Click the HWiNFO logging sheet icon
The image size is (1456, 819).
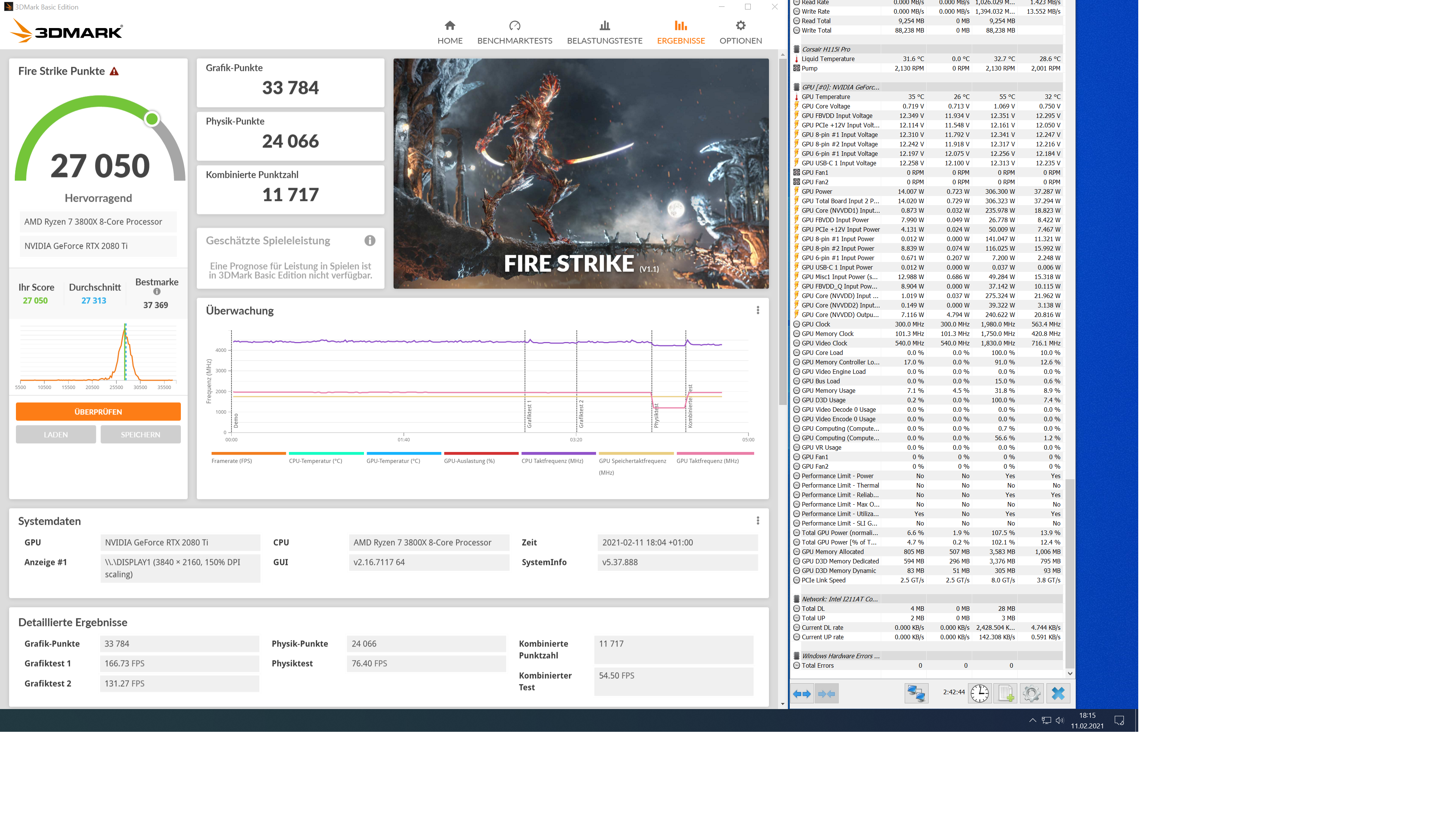[1006, 693]
